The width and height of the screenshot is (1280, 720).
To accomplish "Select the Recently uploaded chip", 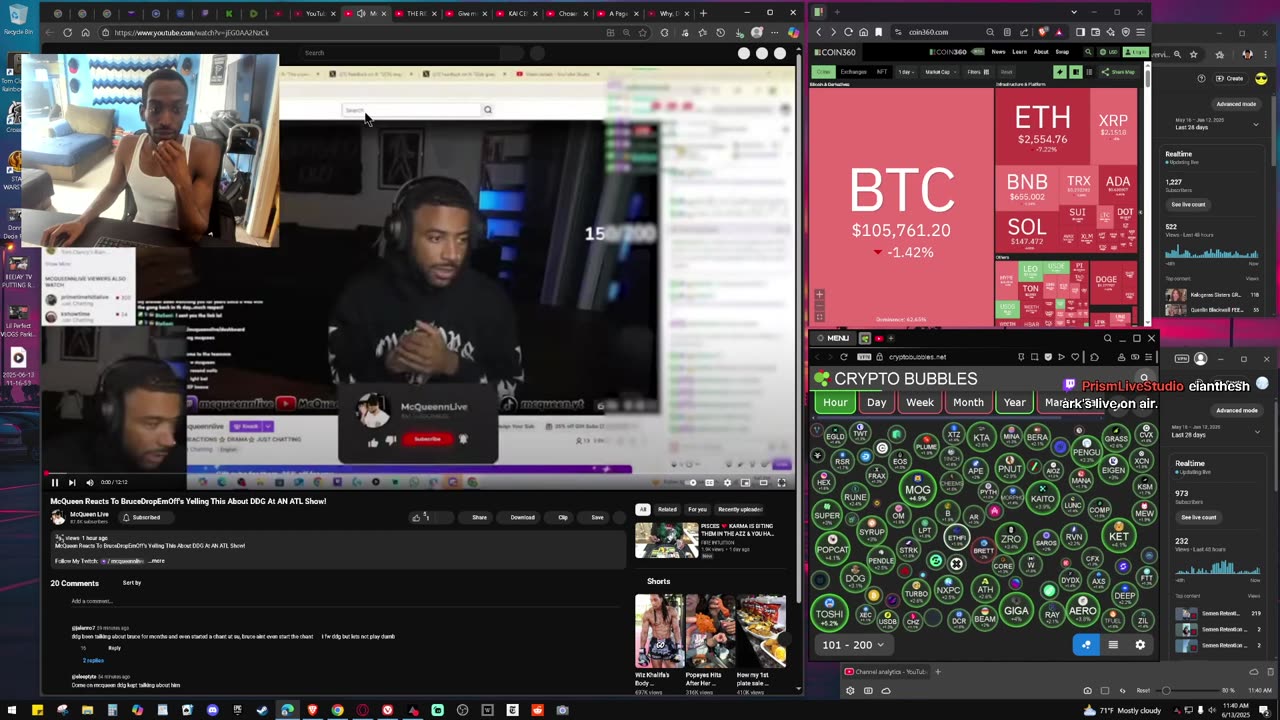I will tap(740, 509).
